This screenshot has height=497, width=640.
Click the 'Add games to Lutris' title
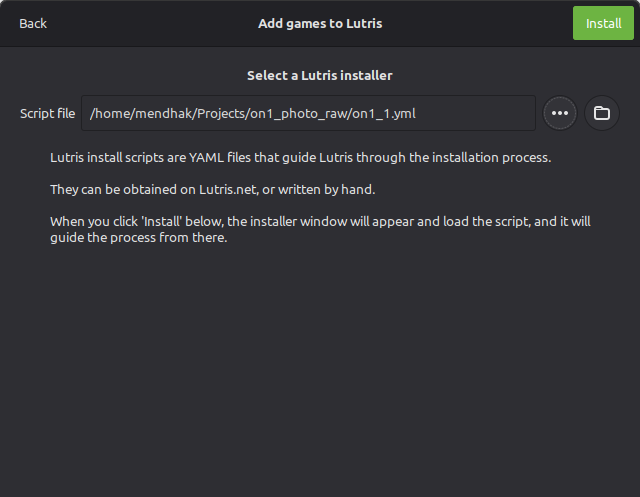pyautogui.click(x=320, y=24)
